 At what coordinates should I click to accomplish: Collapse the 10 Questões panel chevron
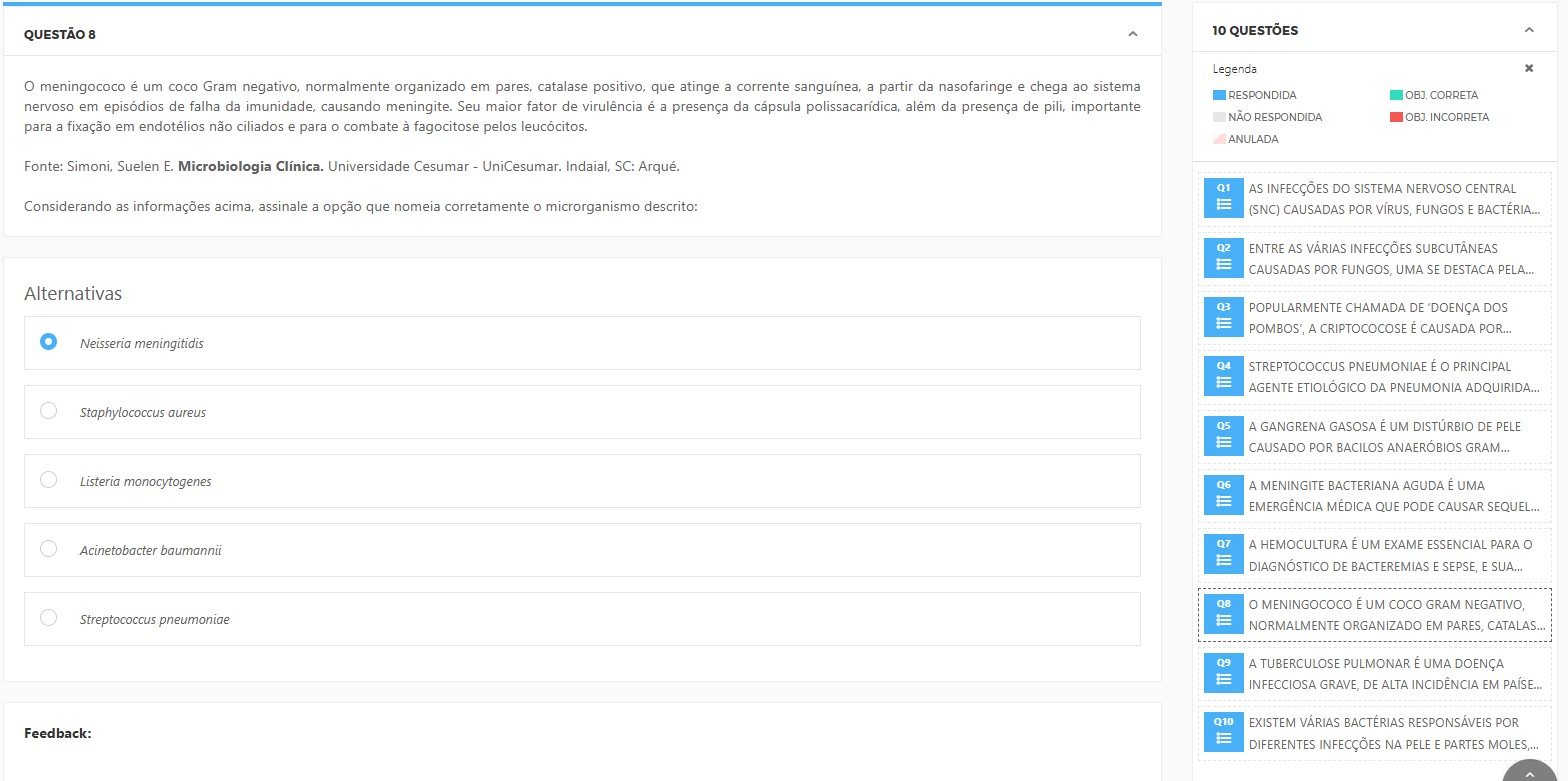[1528, 30]
